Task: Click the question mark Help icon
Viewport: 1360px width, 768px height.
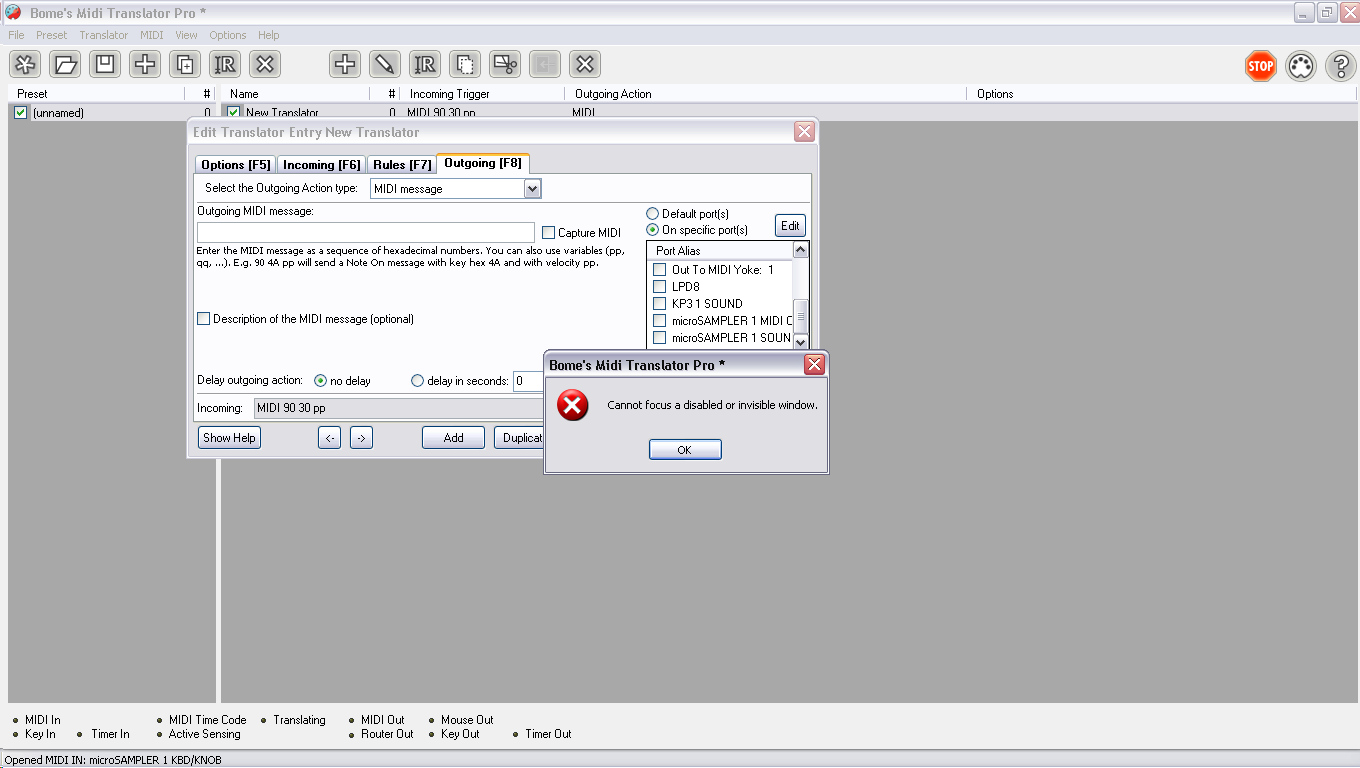Action: point(1340,67)
